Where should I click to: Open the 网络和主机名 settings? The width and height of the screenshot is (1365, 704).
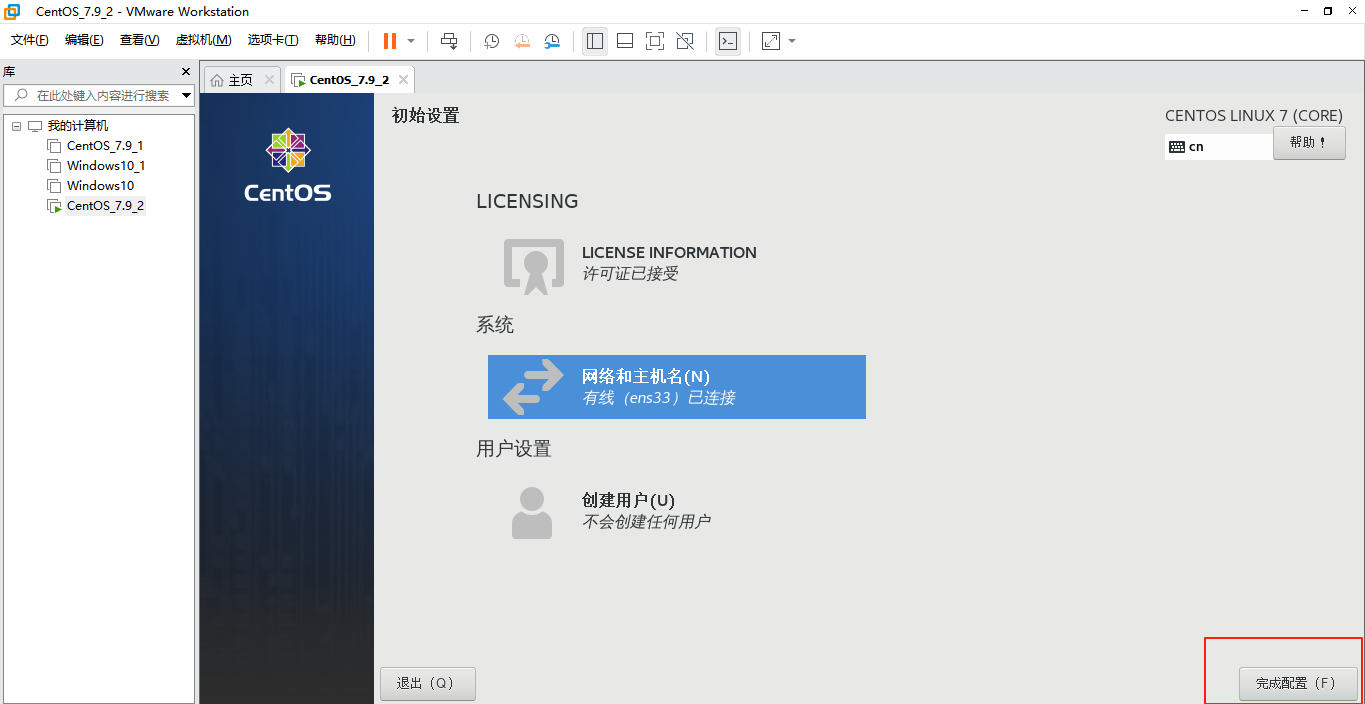pos(676,387)
